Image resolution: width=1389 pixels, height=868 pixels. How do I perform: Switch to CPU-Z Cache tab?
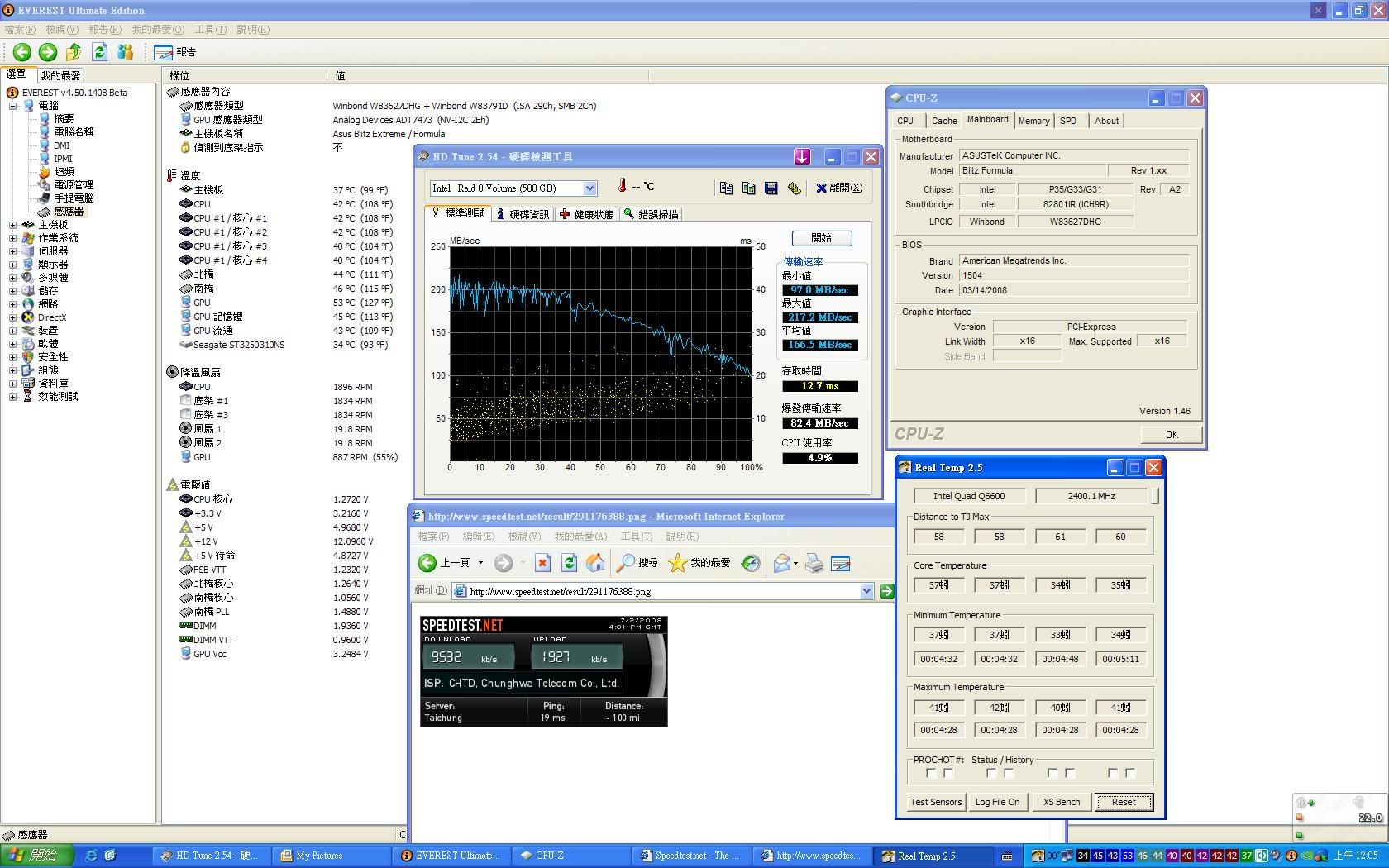(944, 121)
